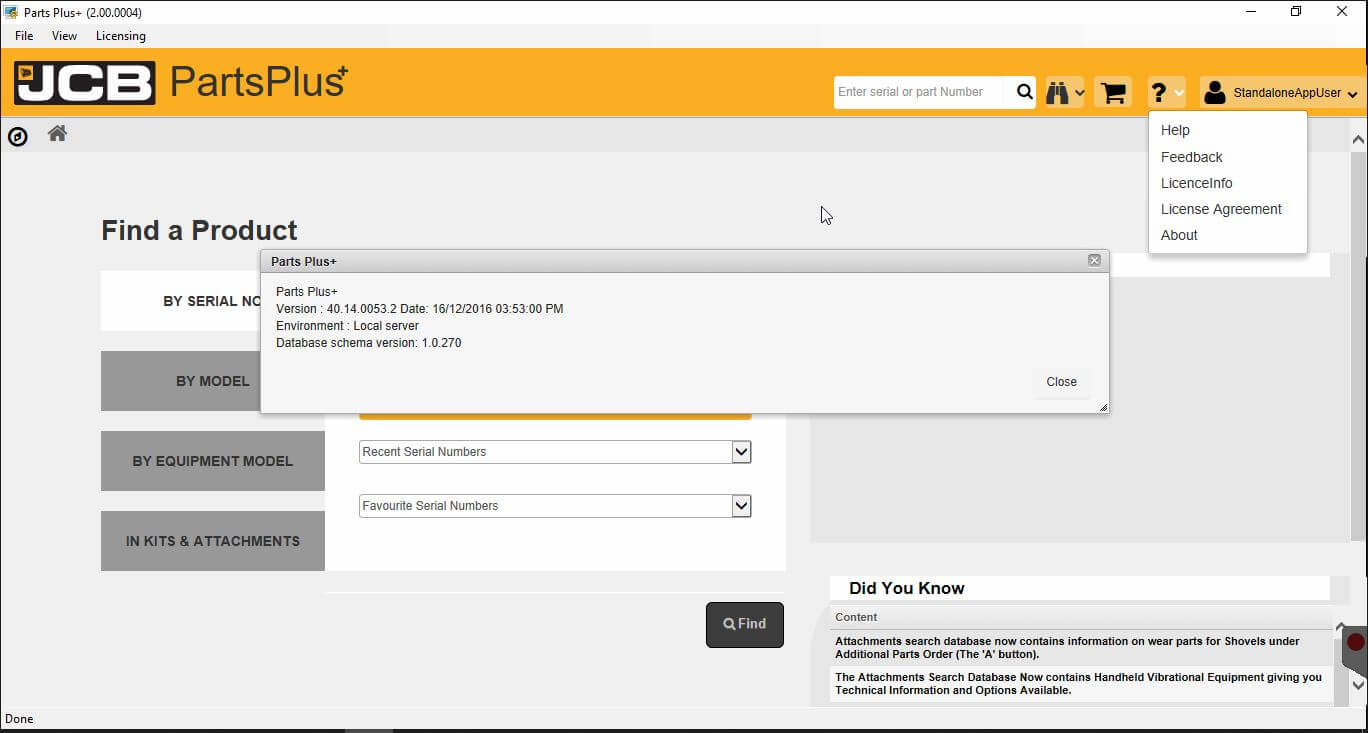Expand the Favourite Serial Numbers dropdown
Screen dimensions: 1368x733
(x=741, y=506)
